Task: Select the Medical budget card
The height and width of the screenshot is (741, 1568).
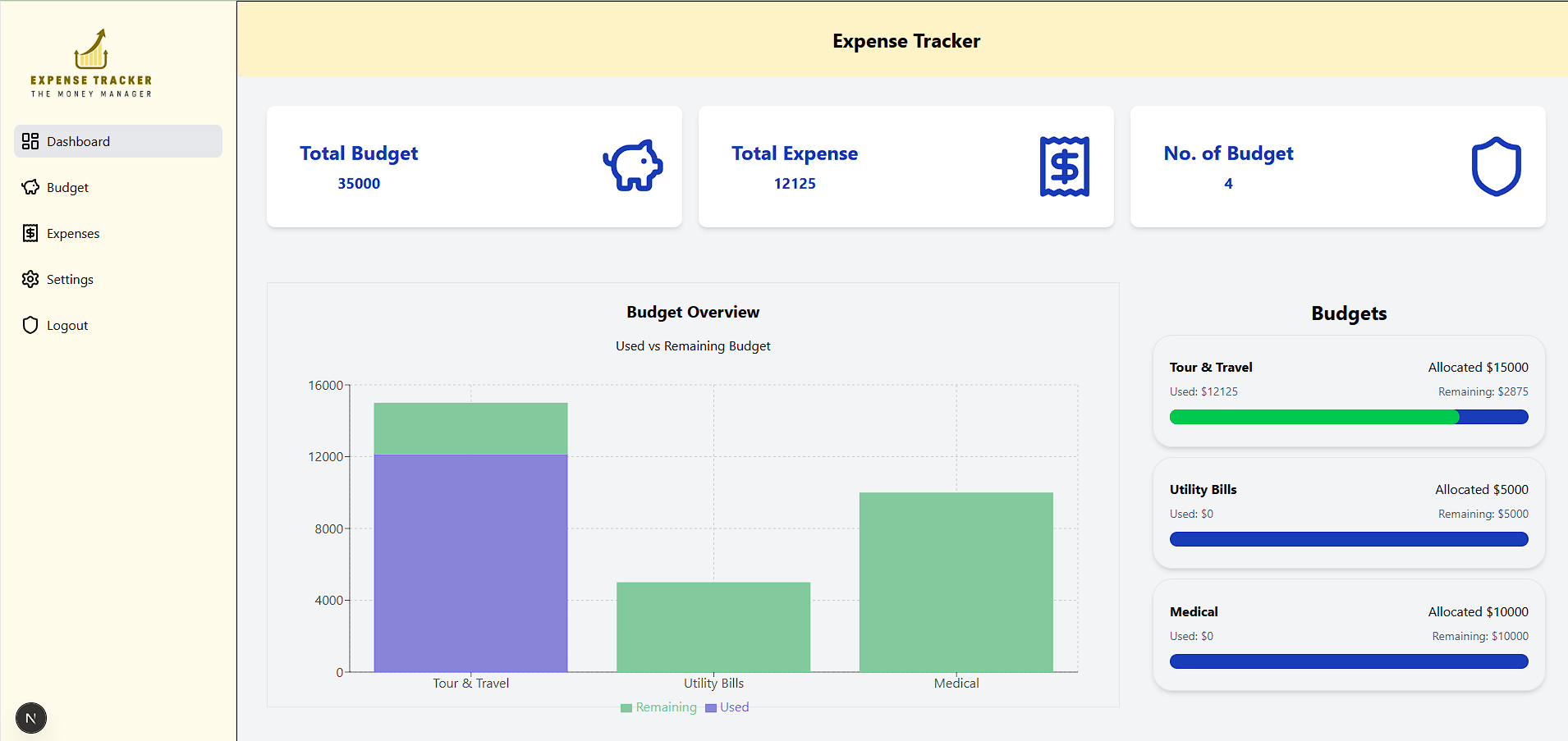Action: click(1348, 635)
